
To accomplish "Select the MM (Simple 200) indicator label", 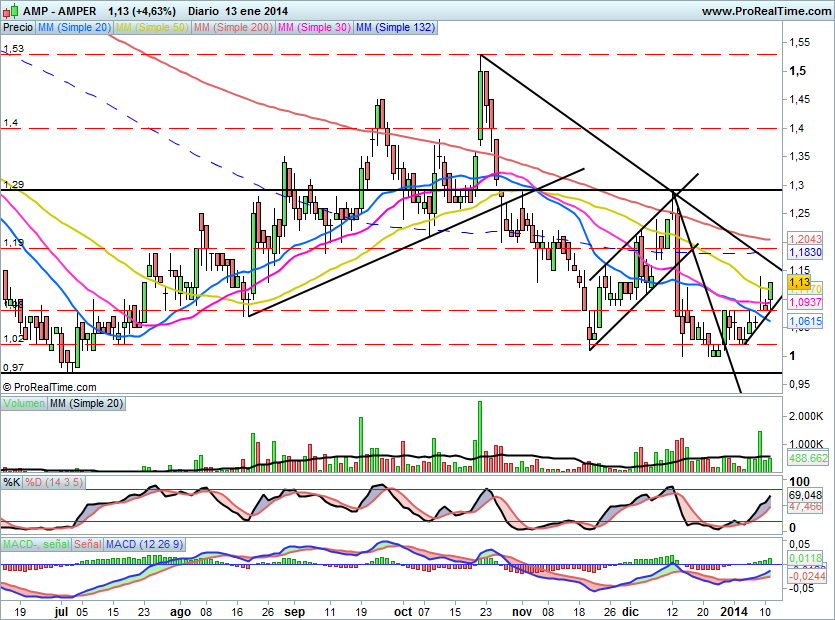I will pyautogui.click(x=233, y=27).
